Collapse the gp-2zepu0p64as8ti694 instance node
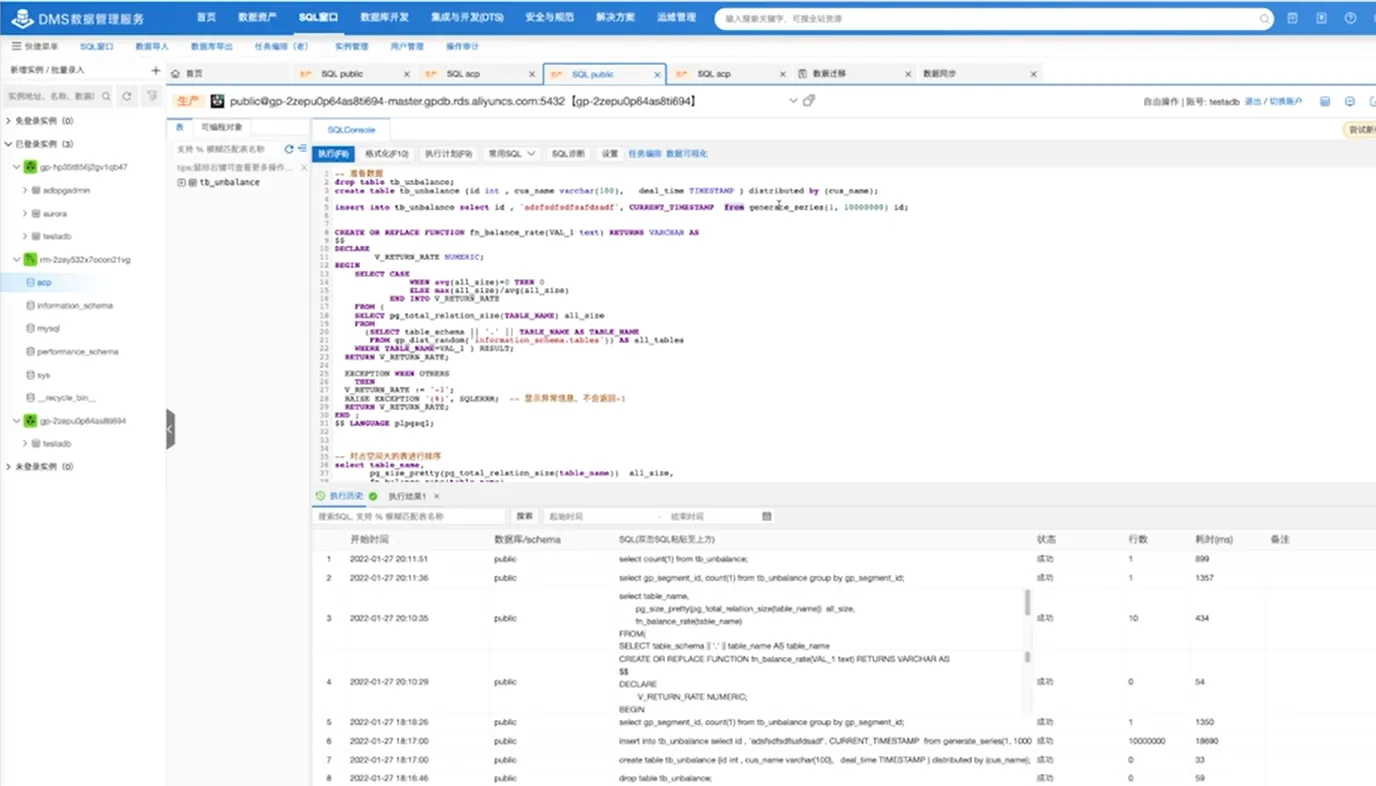Viewport: 1376px width, 786px height. [x=17, y=421]
